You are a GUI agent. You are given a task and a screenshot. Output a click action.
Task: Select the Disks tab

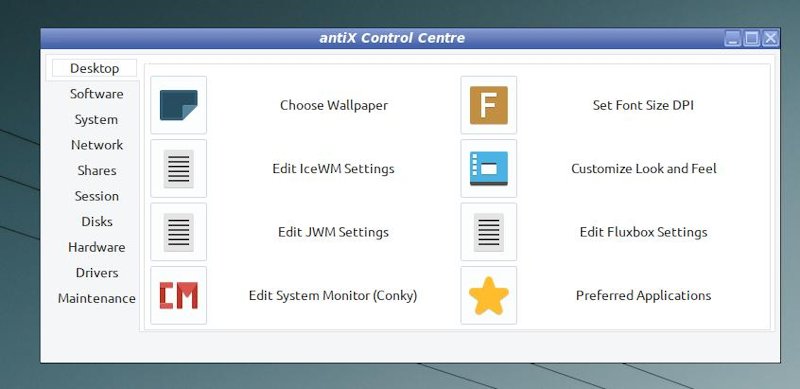(97, 222)
